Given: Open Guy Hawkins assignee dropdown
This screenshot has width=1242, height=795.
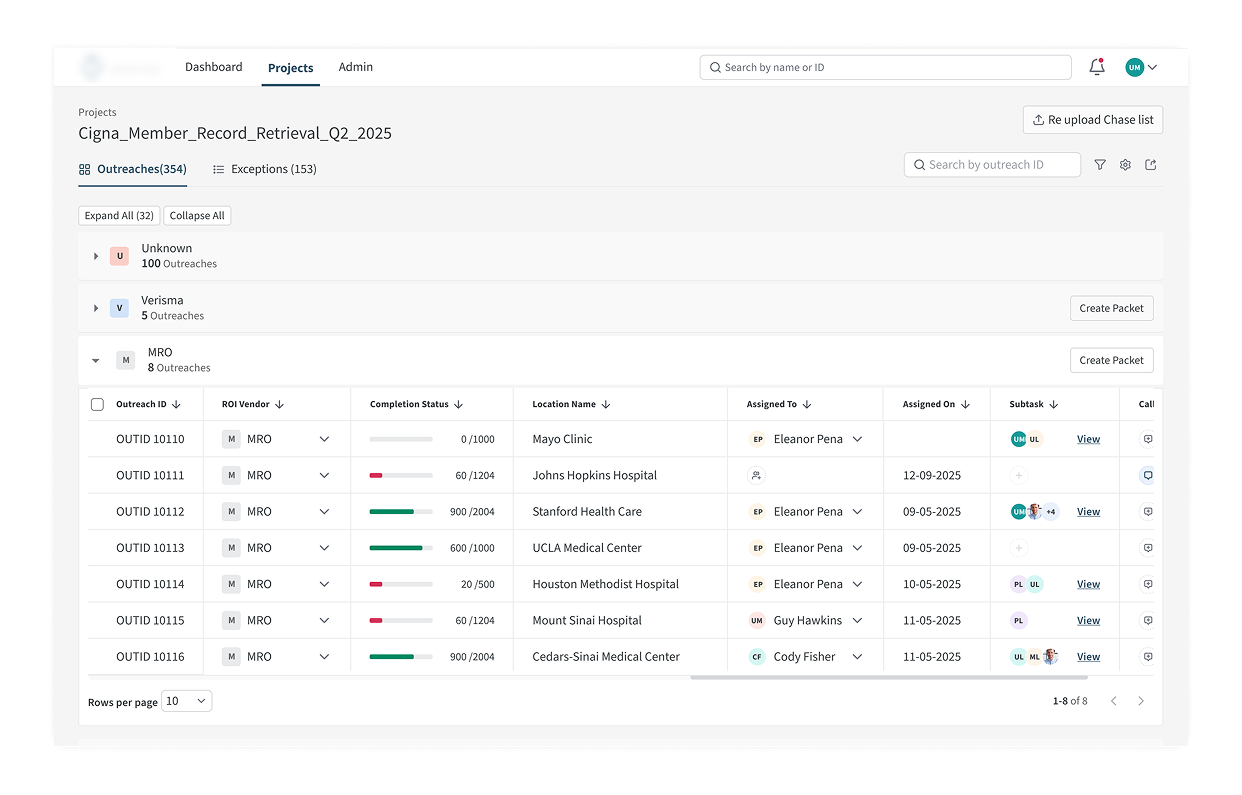Looking at the screenshot, I should point(857,621).
